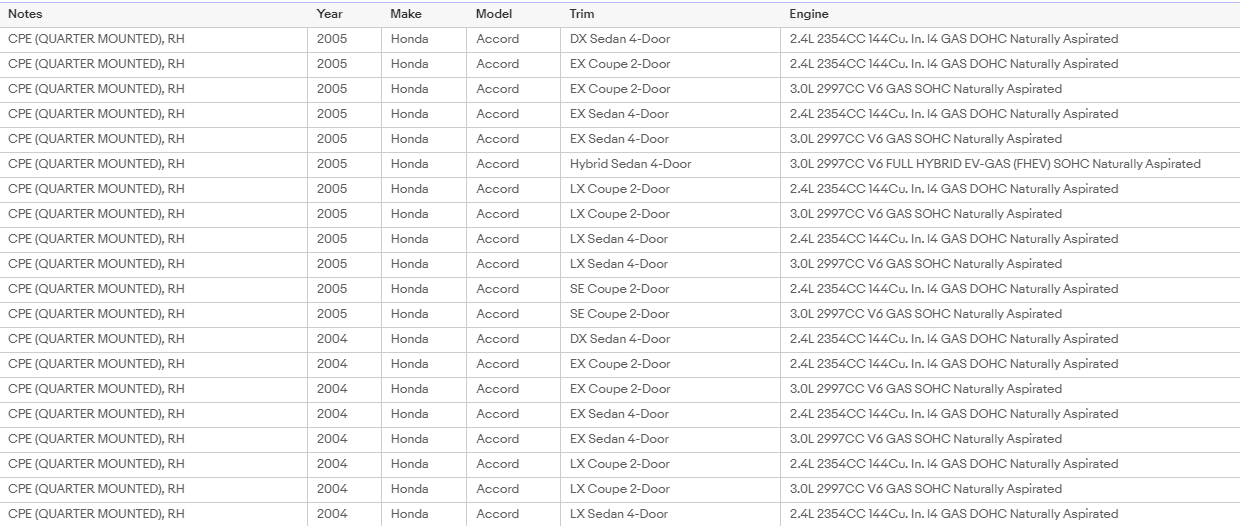The height and width of the screenshot is (526, 1240).
Task: Click the Make column header
Action: click(424, 14)
